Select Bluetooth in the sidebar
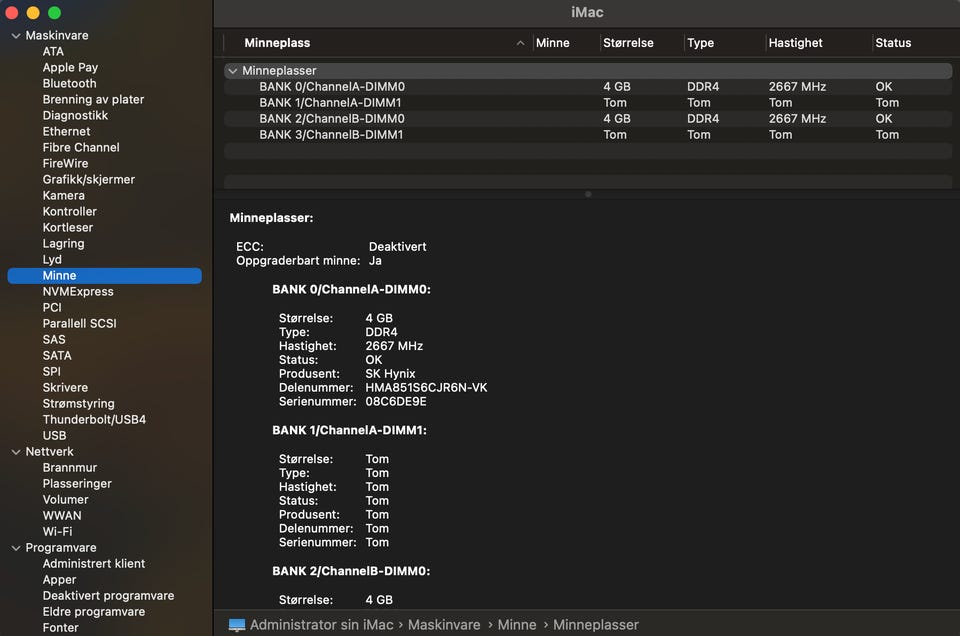 click(69, 83)
